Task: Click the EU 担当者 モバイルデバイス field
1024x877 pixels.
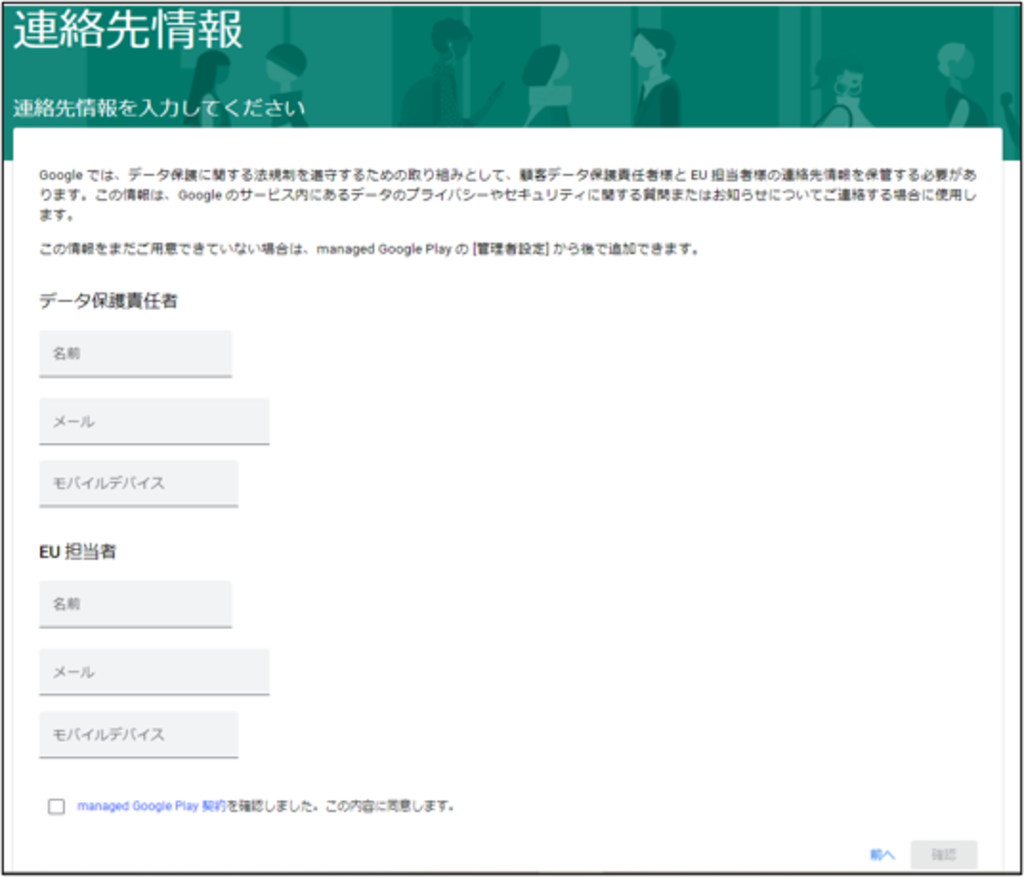Action: 138,734
